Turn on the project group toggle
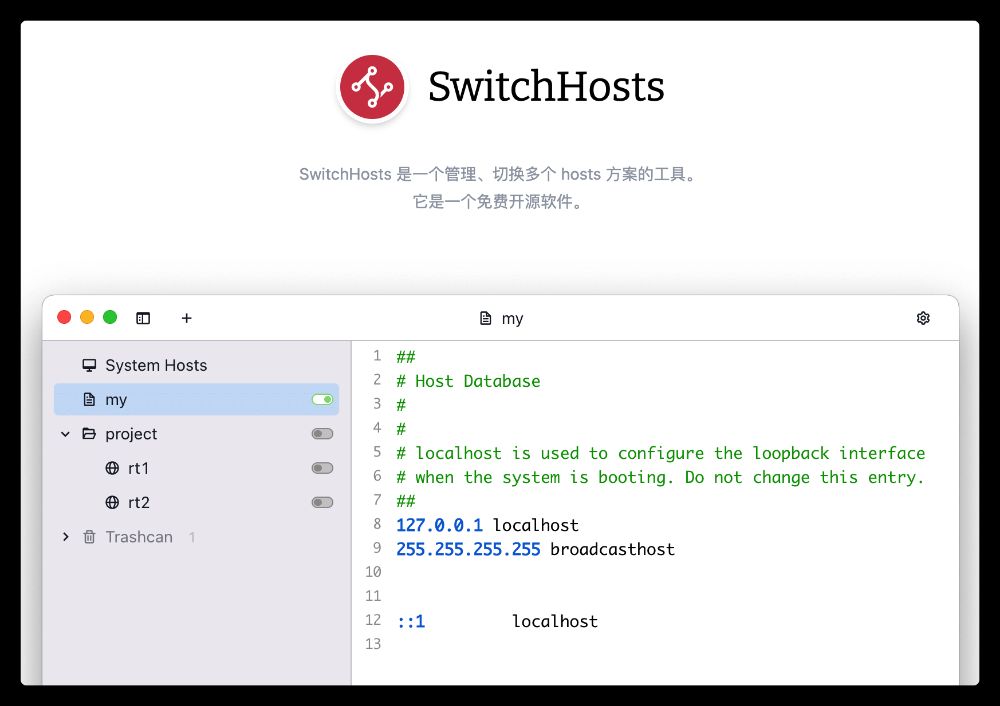 (320, 434)
